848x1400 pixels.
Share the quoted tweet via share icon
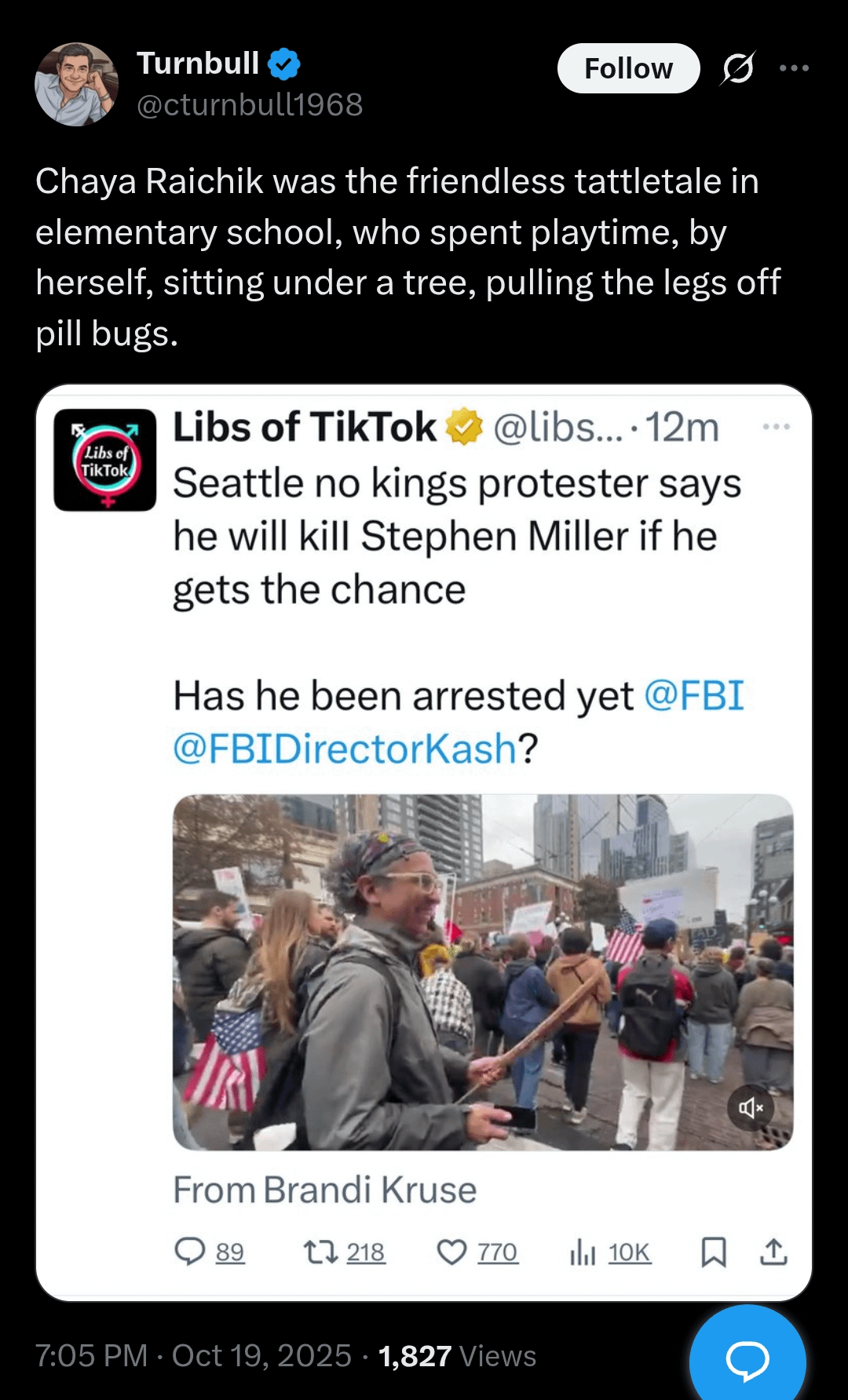pyautogui.click(x=773, y=1252)
